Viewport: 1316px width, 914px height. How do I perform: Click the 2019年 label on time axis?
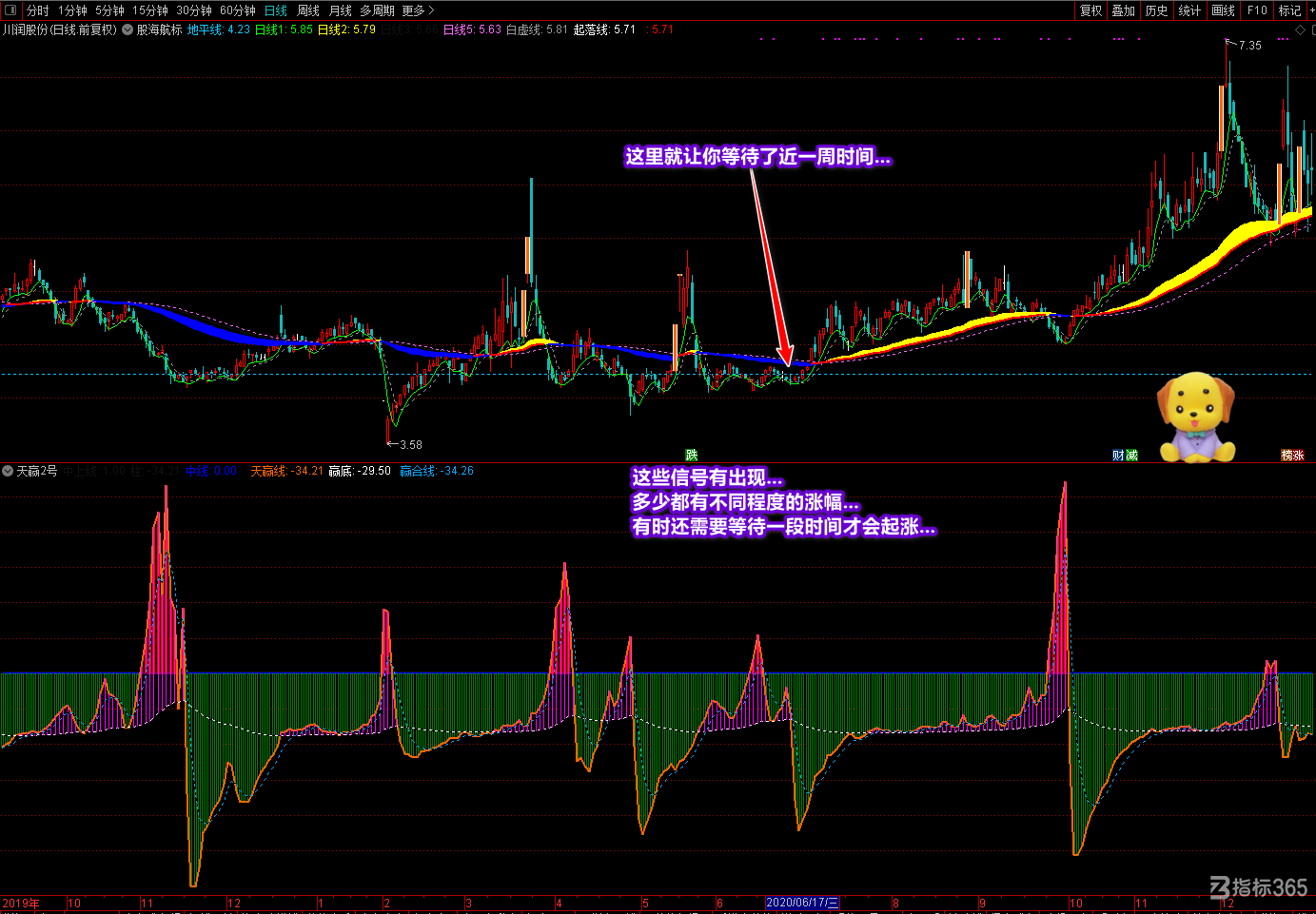point(21,904)
